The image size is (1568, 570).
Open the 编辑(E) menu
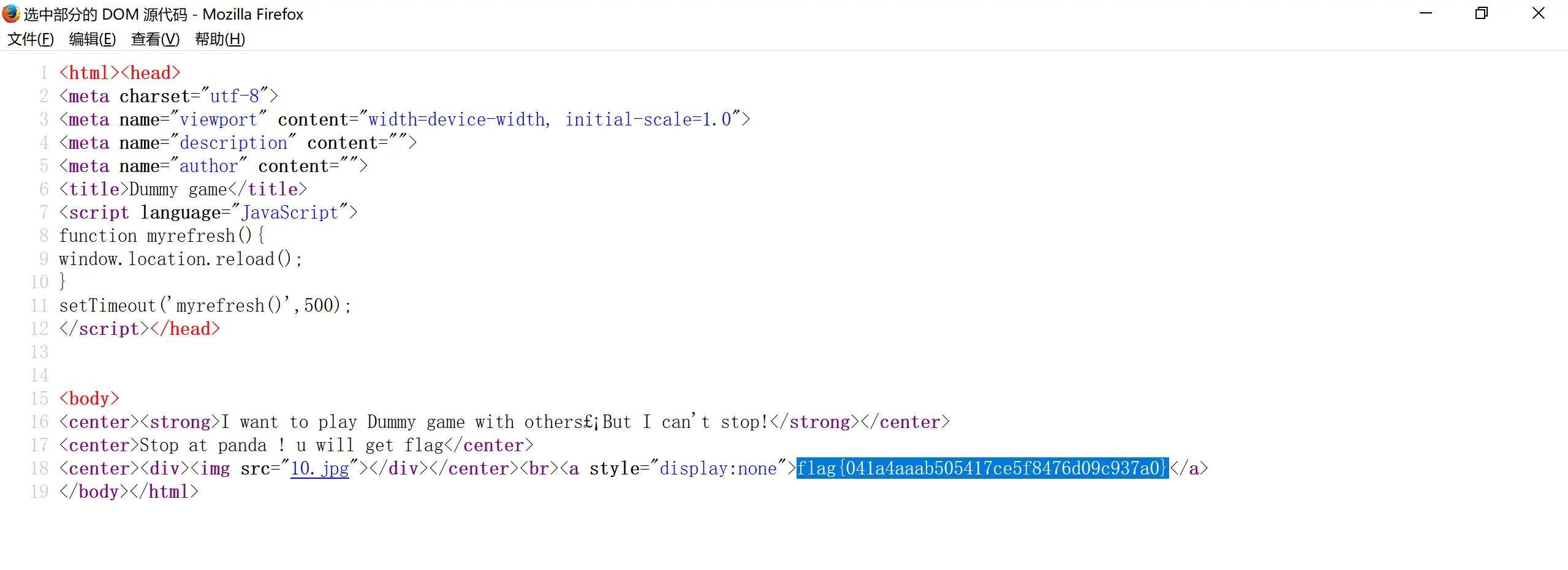point(93,39)
